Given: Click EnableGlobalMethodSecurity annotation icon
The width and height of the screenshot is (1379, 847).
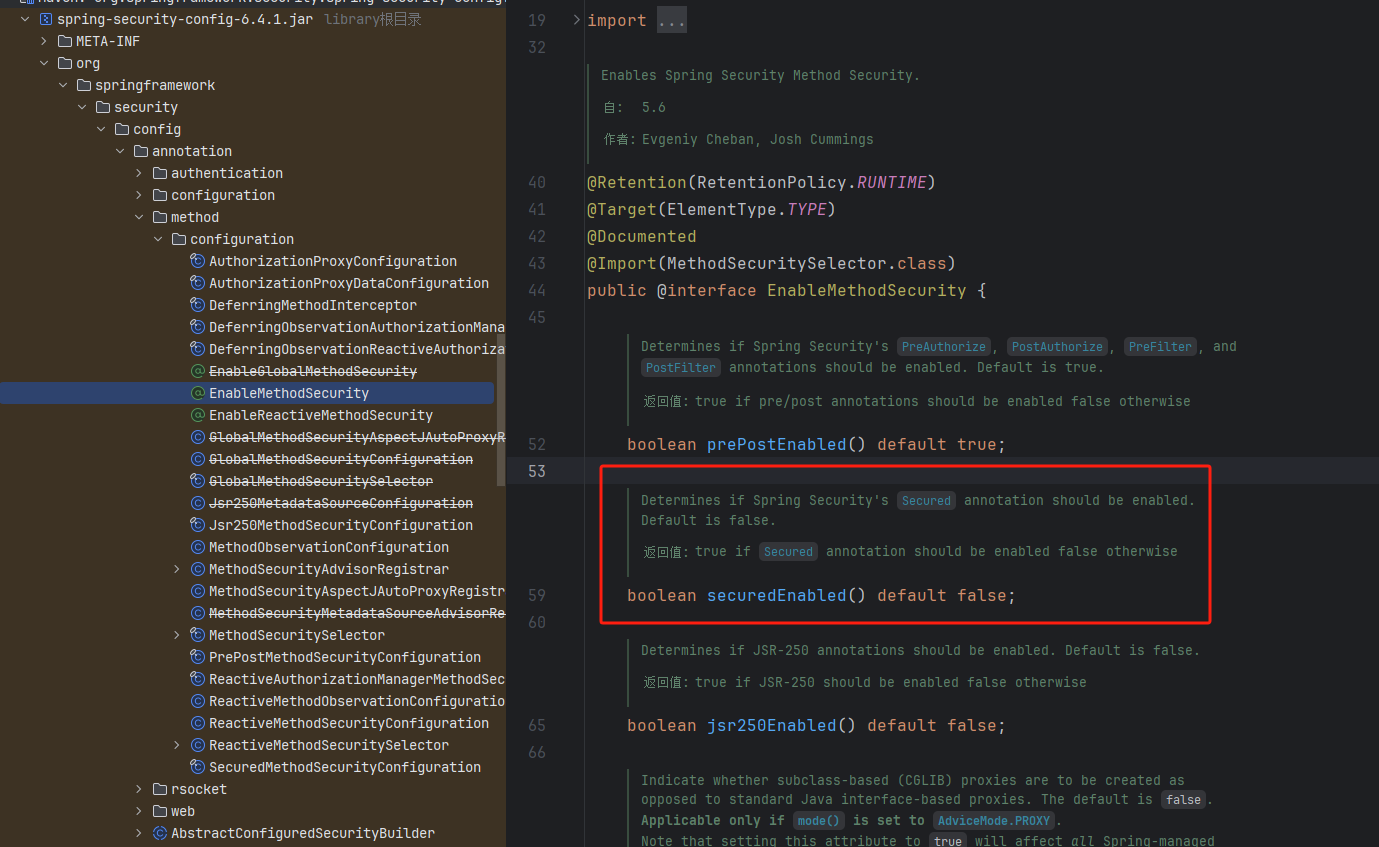Looking at the screenshot, I should (x=198, y=371).
